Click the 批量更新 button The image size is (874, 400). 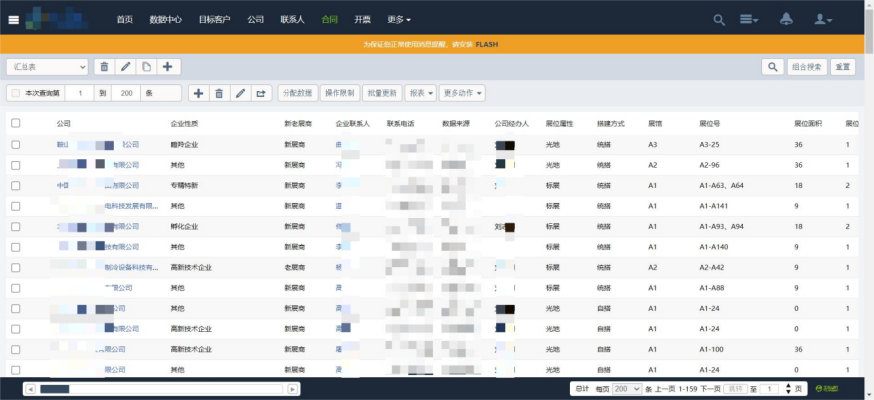(381, 93)
